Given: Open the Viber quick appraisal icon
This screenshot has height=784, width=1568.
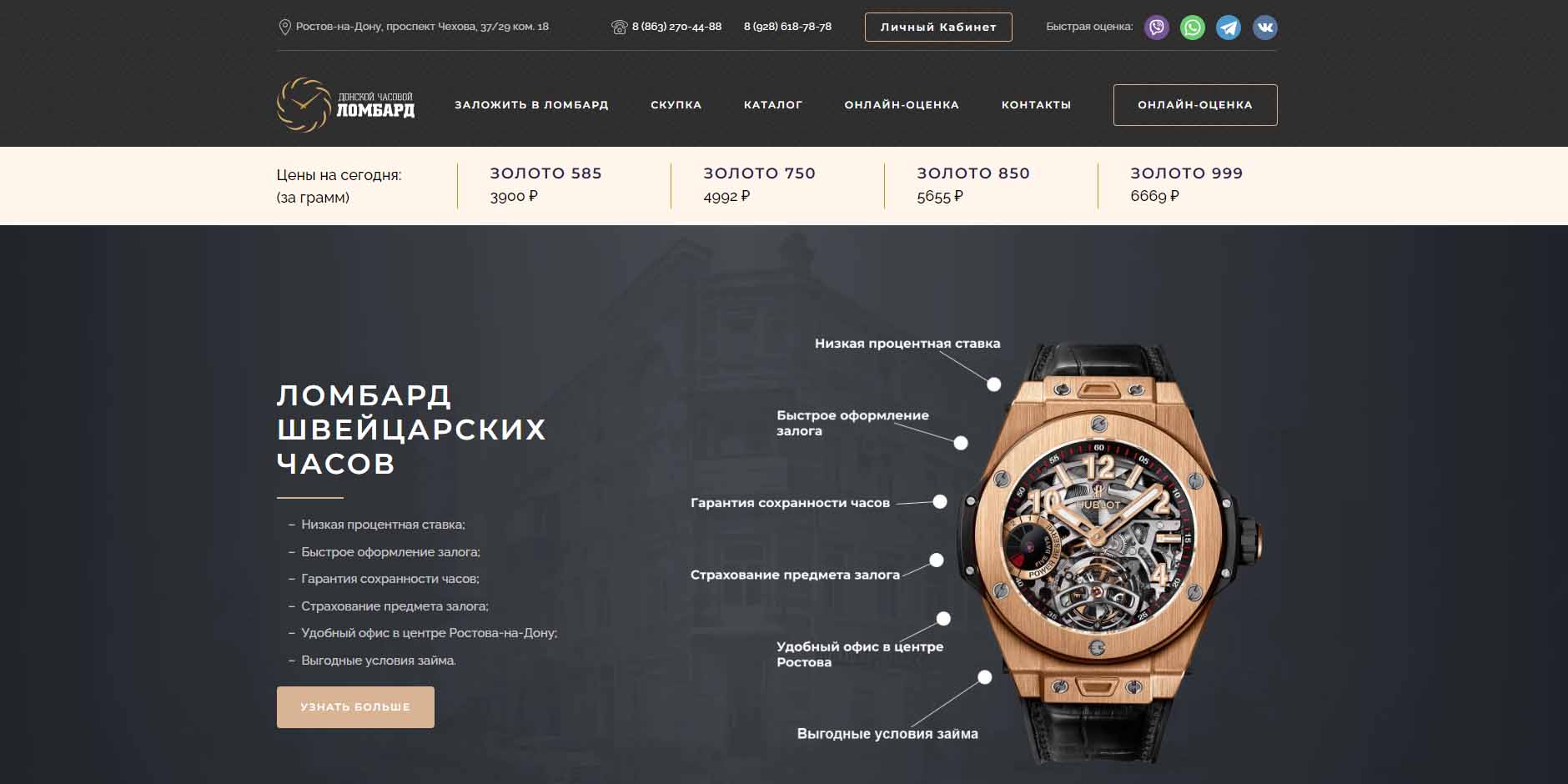Looking at the screenshot, I should pos(1157,28).
